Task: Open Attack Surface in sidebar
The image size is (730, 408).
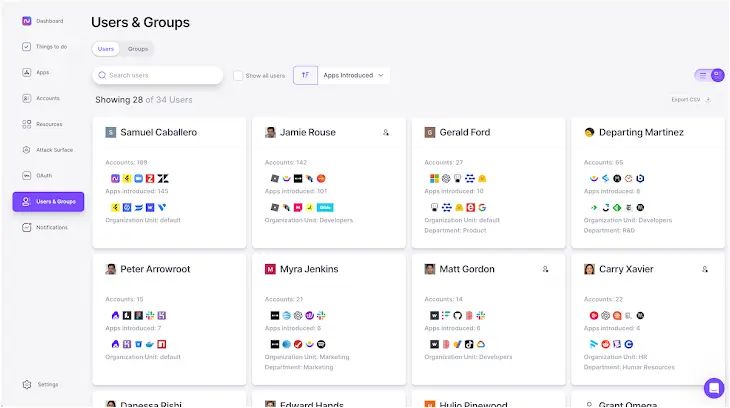Action: (x=47, y=150)
